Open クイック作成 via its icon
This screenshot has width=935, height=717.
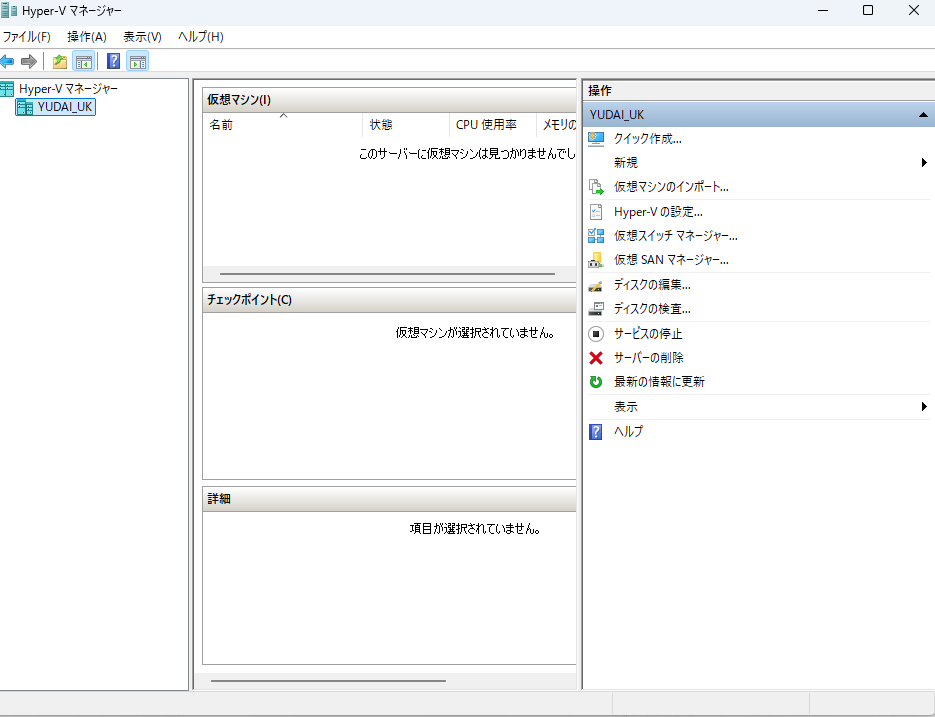[x=598, y=138]
